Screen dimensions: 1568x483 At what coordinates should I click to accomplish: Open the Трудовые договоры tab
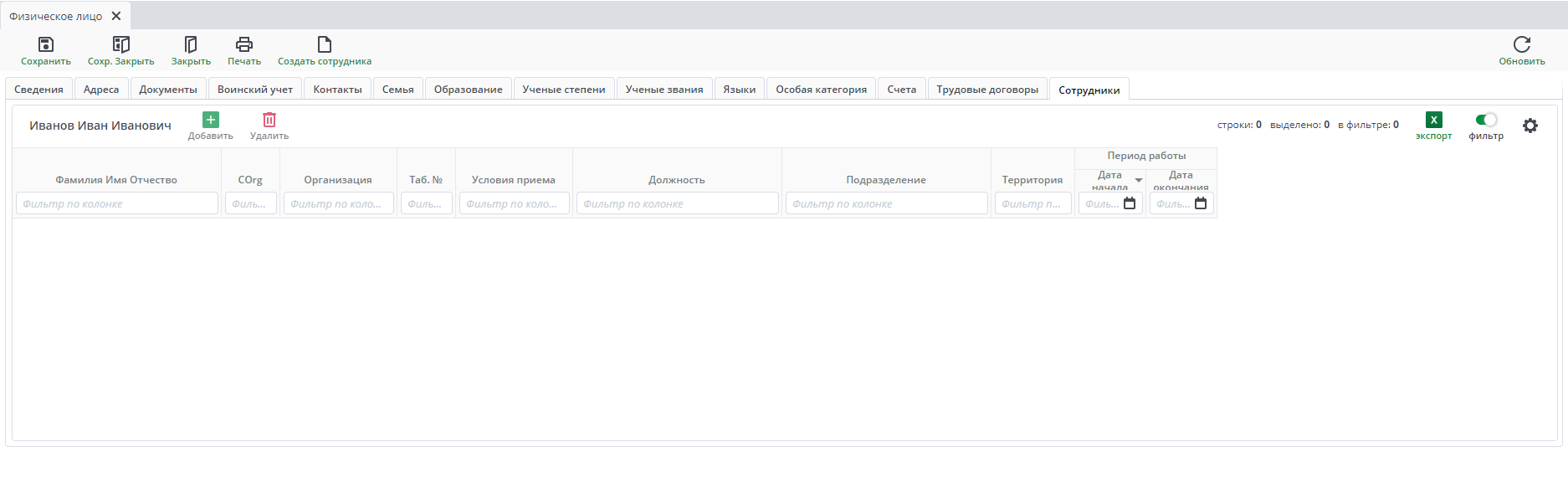pyautogui.click(x=987, y=90)
